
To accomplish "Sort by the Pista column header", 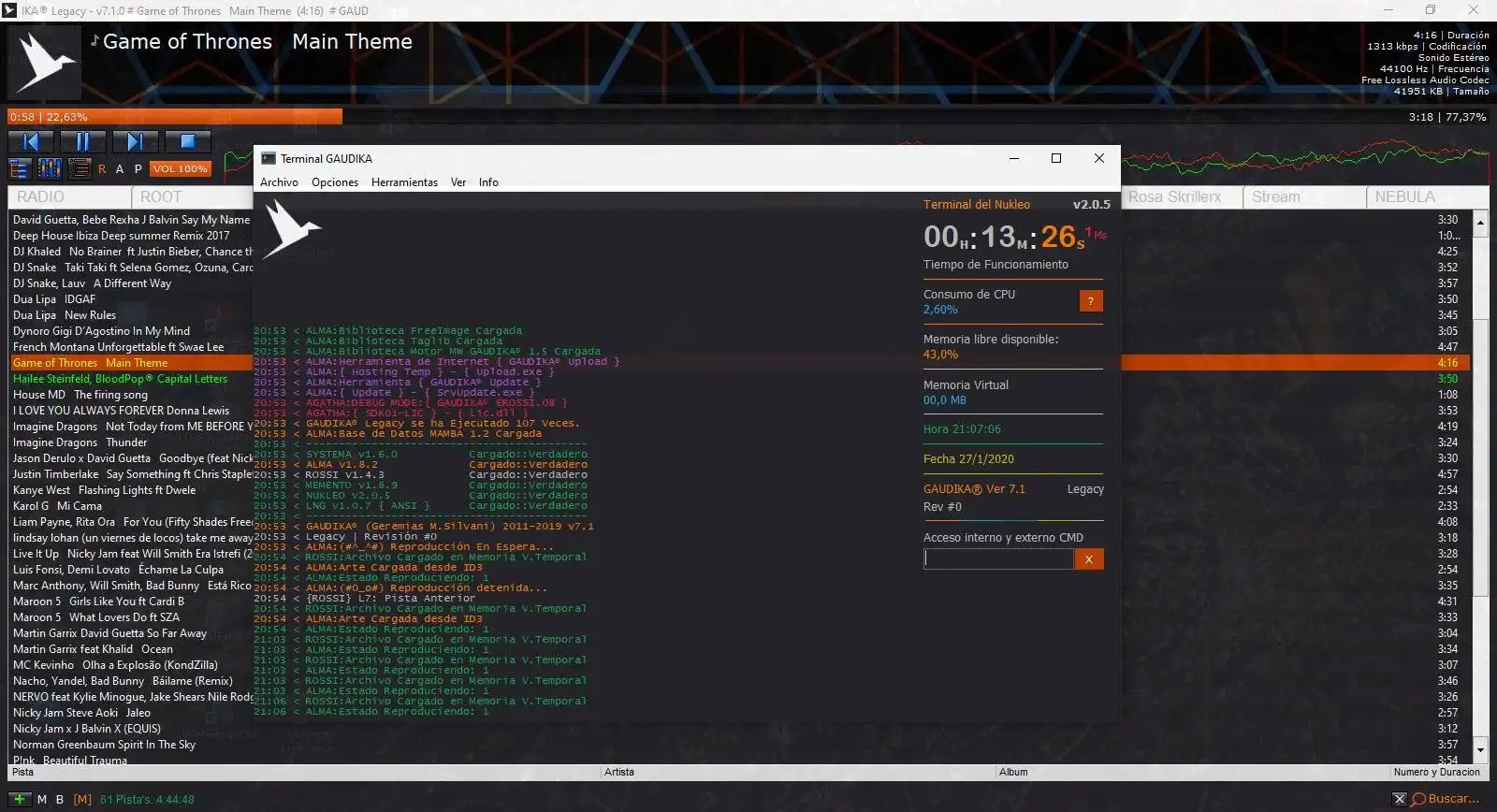I will coord(304,772).
